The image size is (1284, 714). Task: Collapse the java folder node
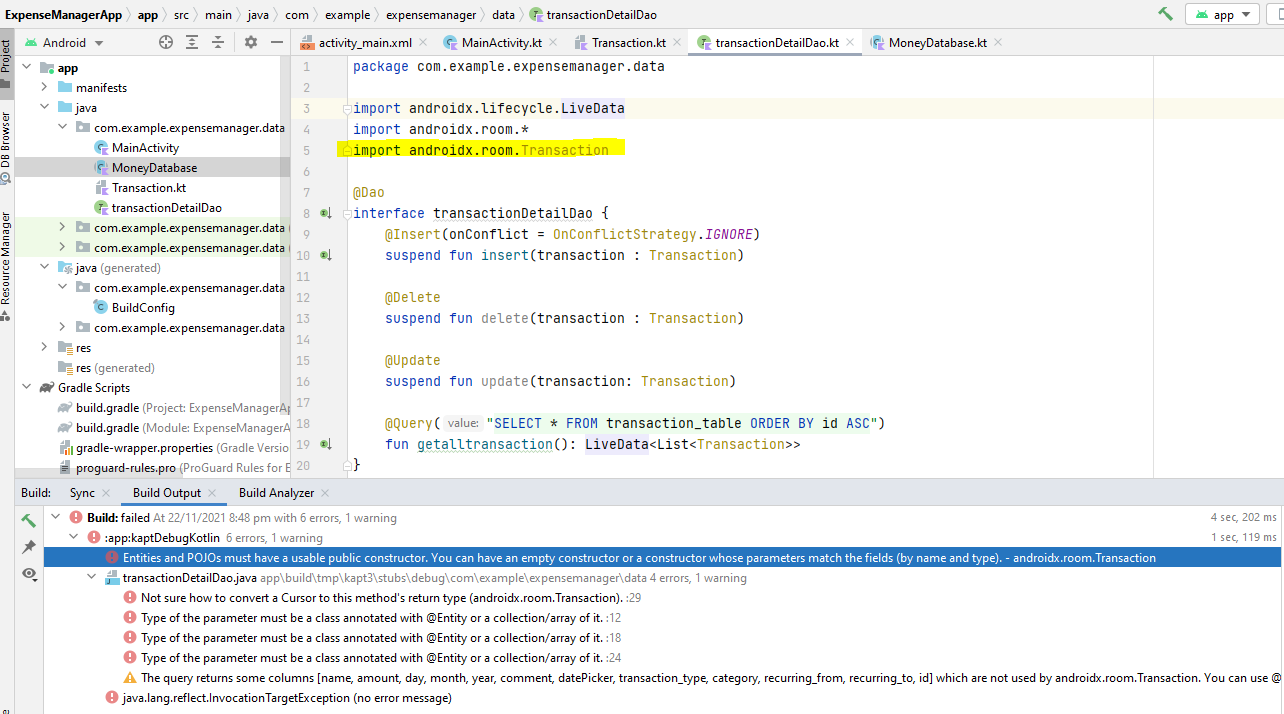pyautogui.click(x=44, y=108)
